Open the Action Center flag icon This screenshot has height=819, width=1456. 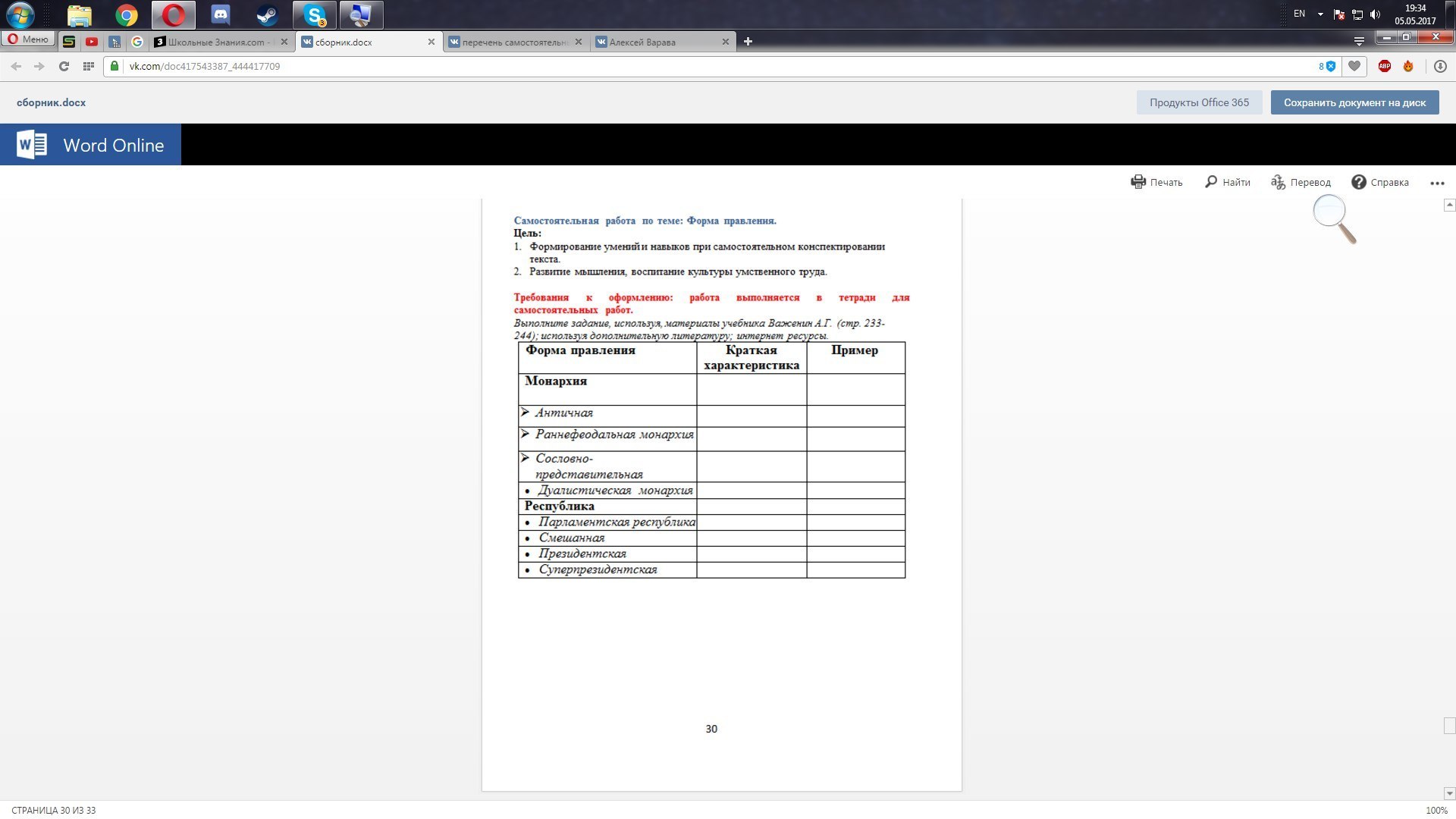pyautogui.click(x=1339, y=14)
